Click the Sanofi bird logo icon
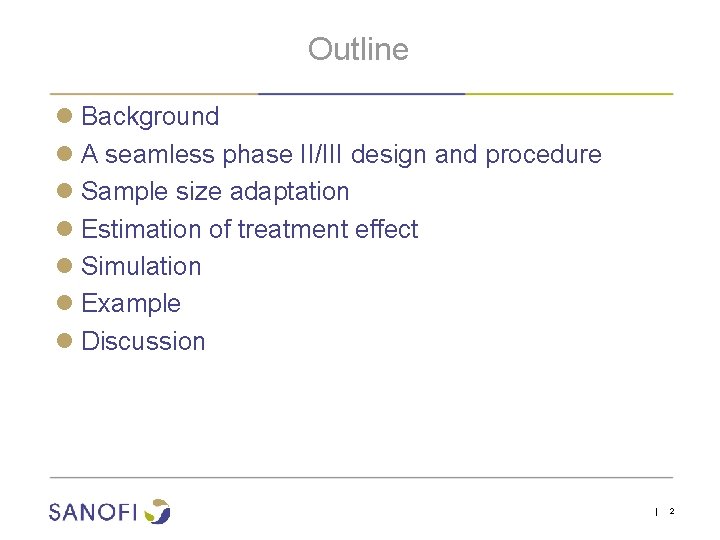This screenshot has width=720, height=540. tap(157, 511)
